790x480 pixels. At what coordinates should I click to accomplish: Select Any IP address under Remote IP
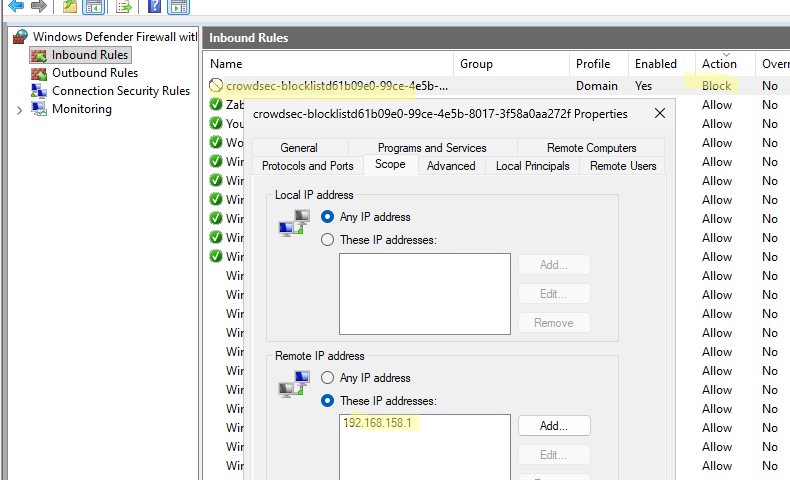pyautogui.click(x=327, y=378)
